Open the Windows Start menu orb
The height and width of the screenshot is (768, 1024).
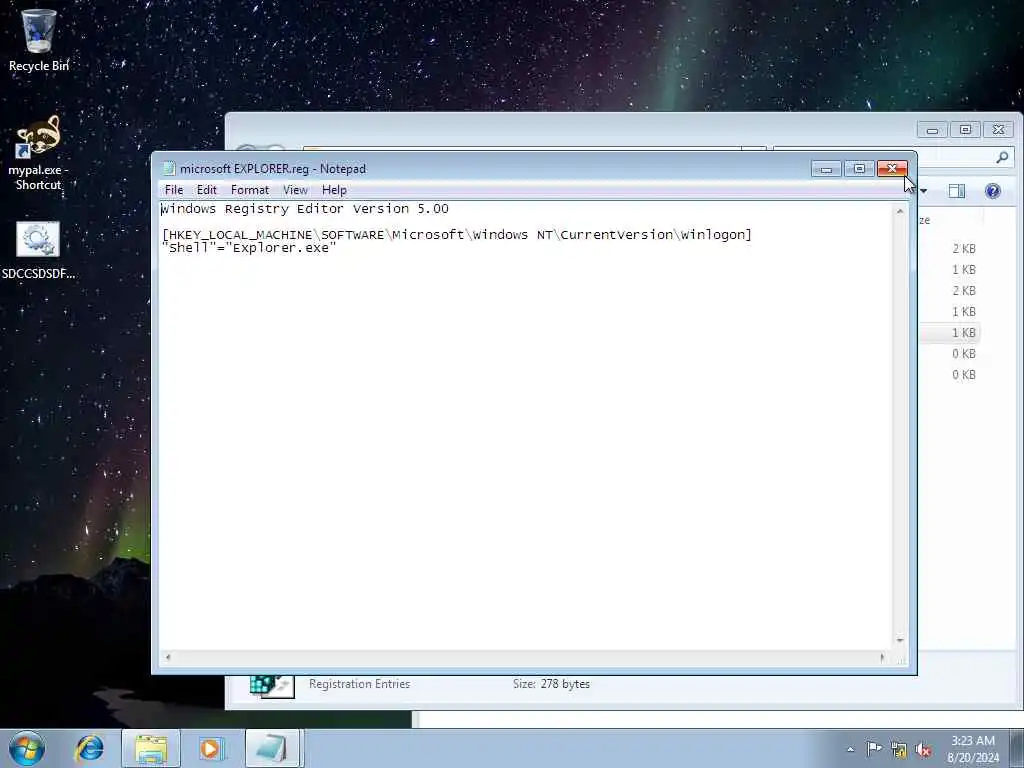27,748
